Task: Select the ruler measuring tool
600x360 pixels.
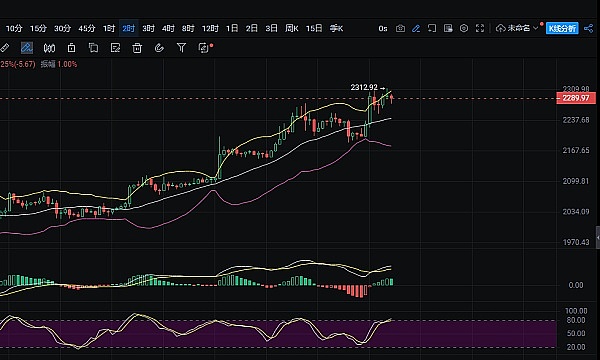Action: pyautogui.click(x=4, y=48)
